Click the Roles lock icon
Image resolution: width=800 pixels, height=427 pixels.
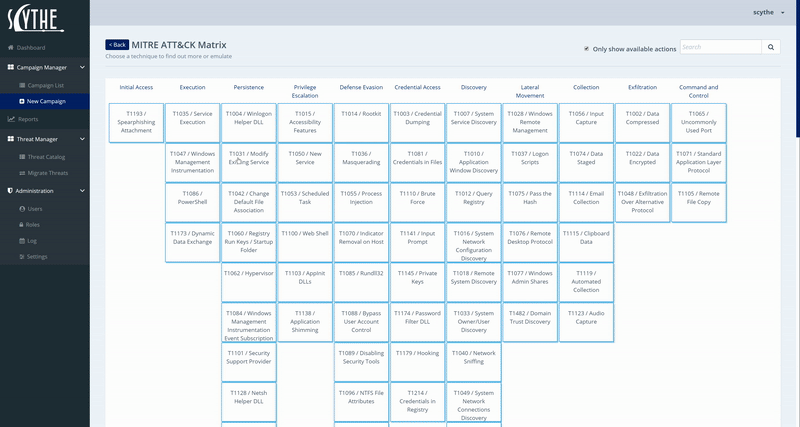click(x=21, y=225)
